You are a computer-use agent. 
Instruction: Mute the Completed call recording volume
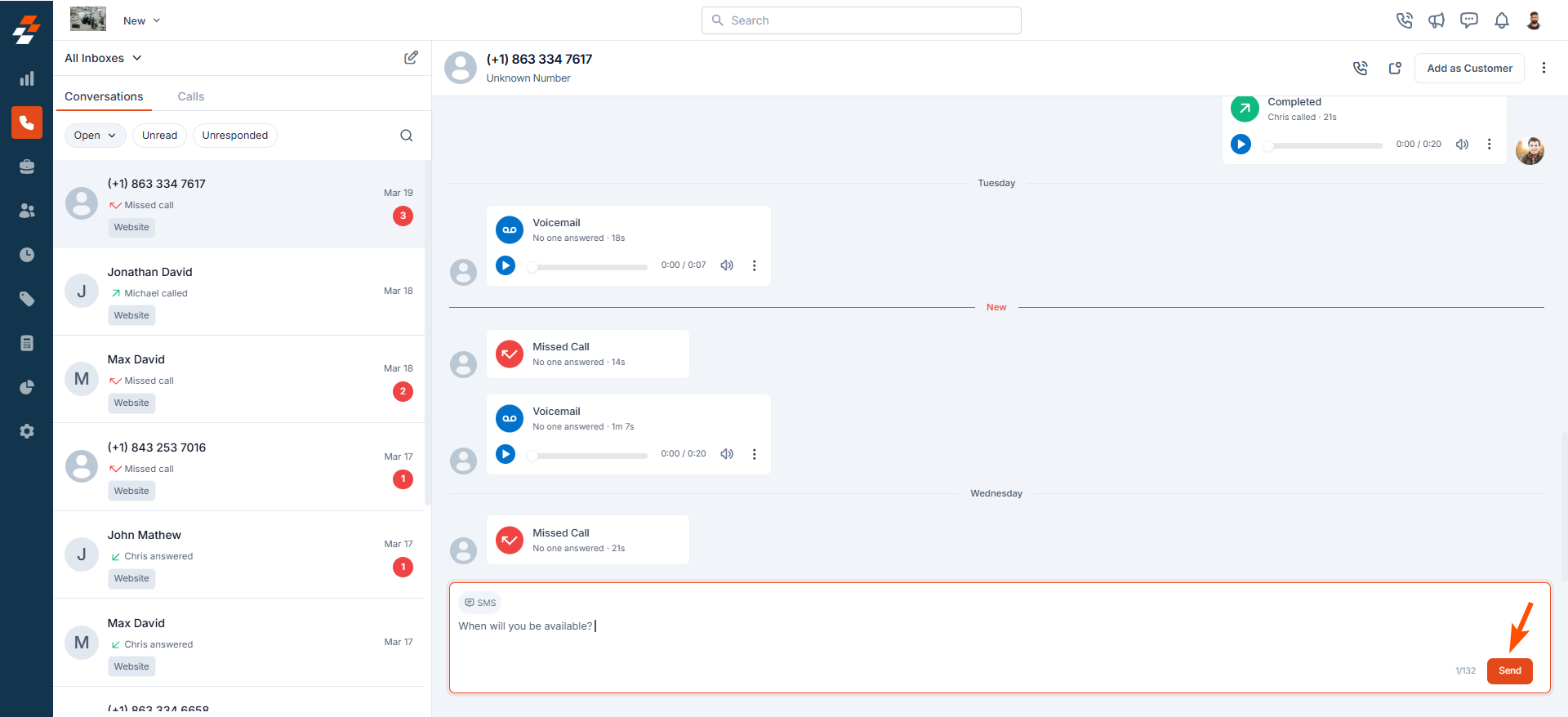tap(1463, 144)
